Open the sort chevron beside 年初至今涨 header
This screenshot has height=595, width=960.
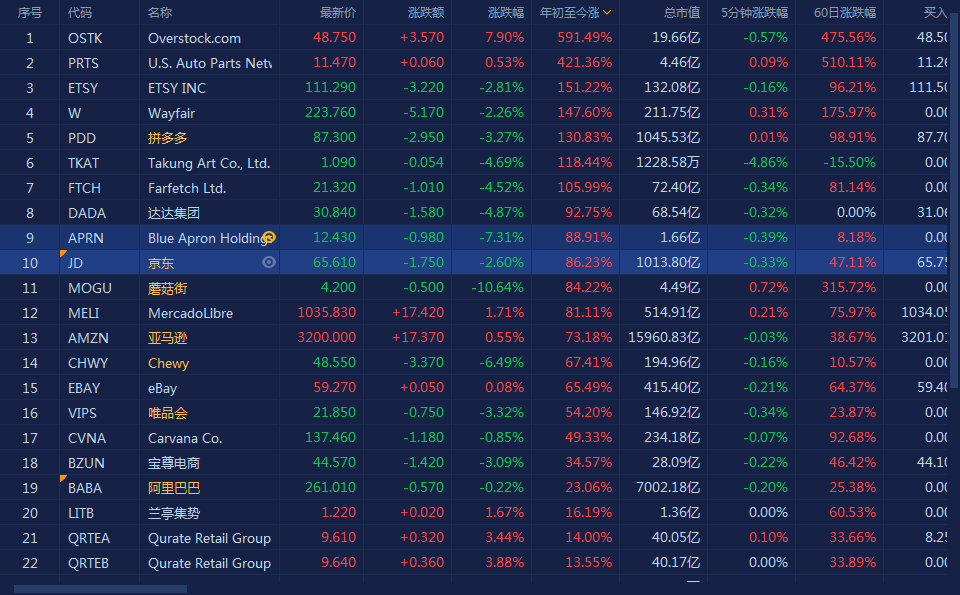tap(607, 12)
